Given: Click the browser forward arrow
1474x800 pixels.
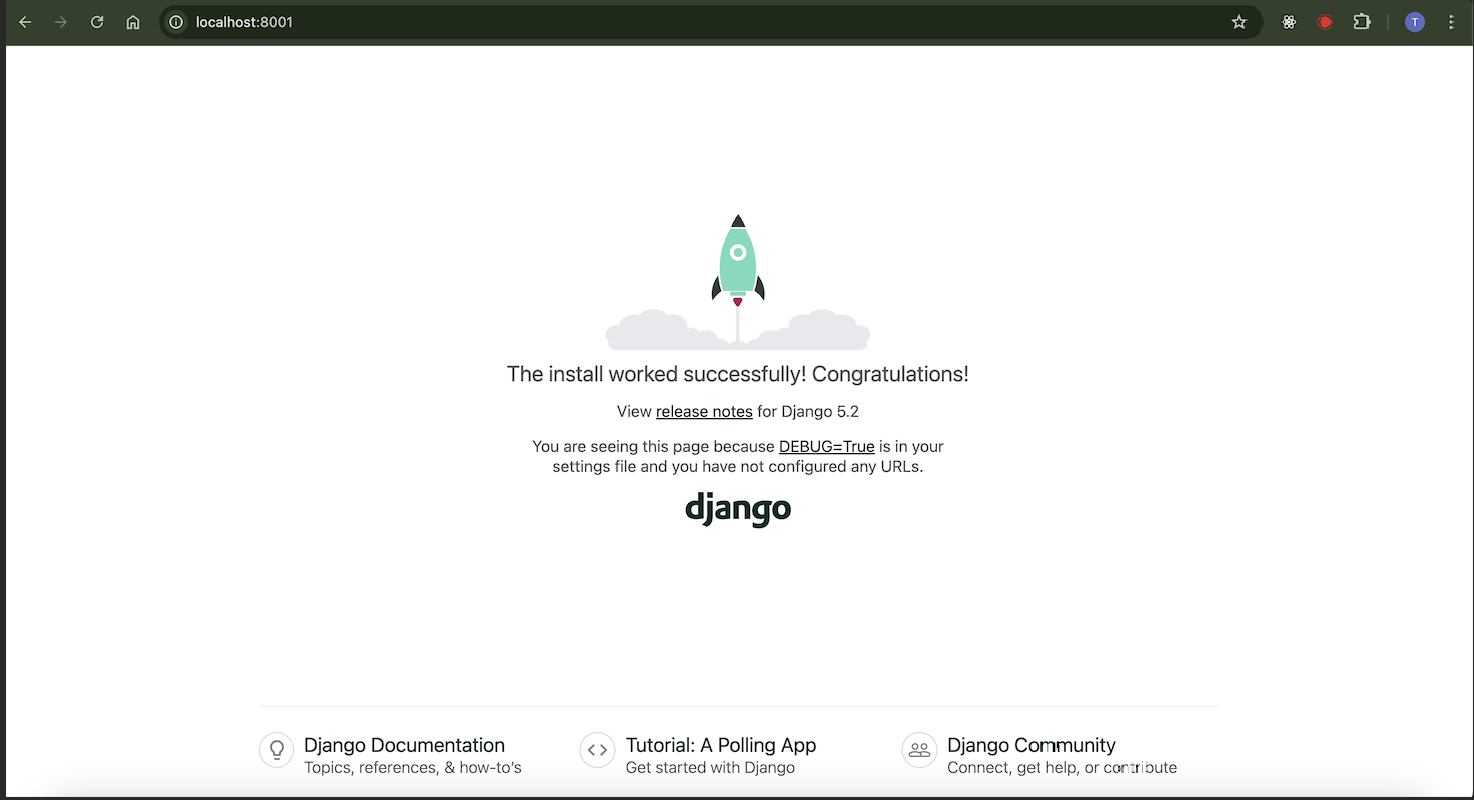Looking at the screenshot, I should click(x=61, y=22).
